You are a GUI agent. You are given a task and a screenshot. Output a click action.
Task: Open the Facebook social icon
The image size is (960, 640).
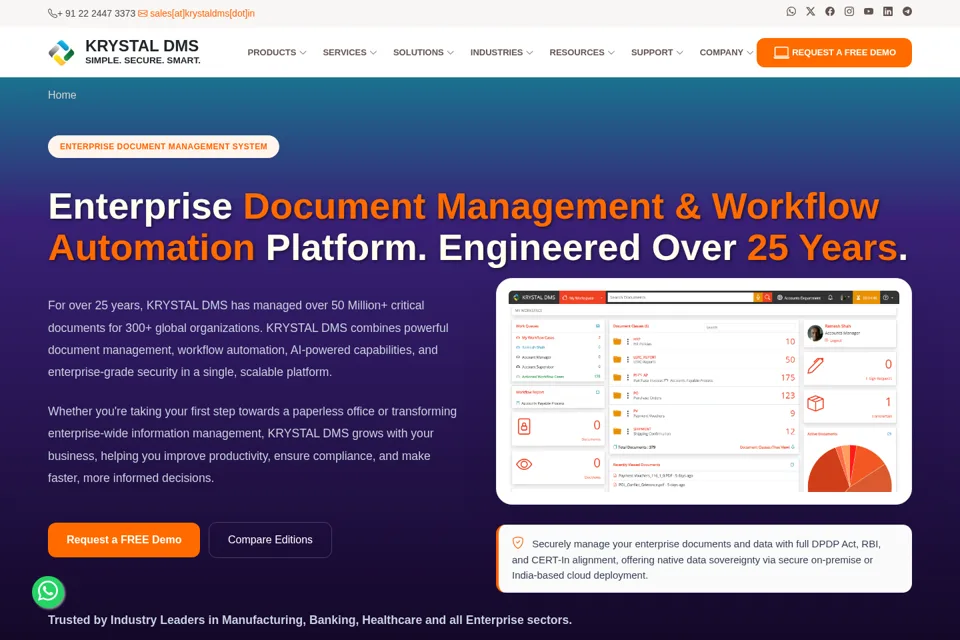[830, 11]
